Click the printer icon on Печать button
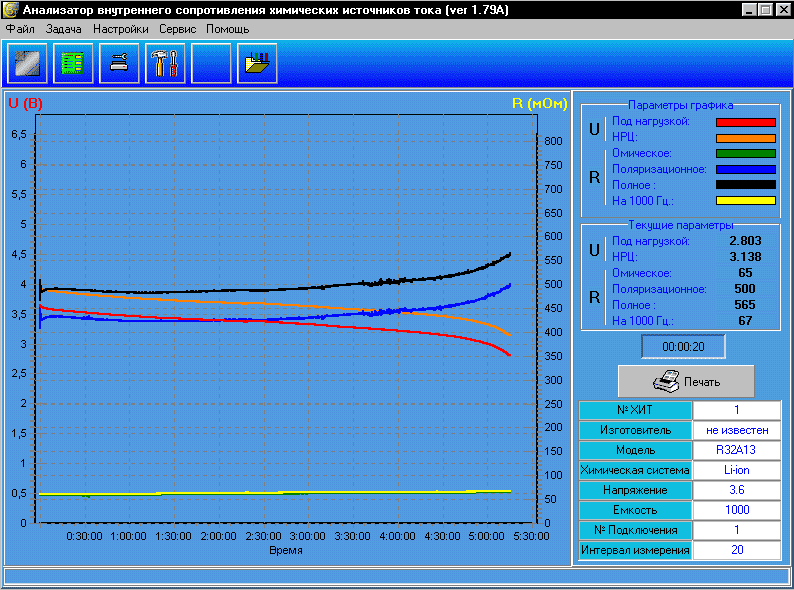Viewport: 794px width, 590px height. (666, 381)
